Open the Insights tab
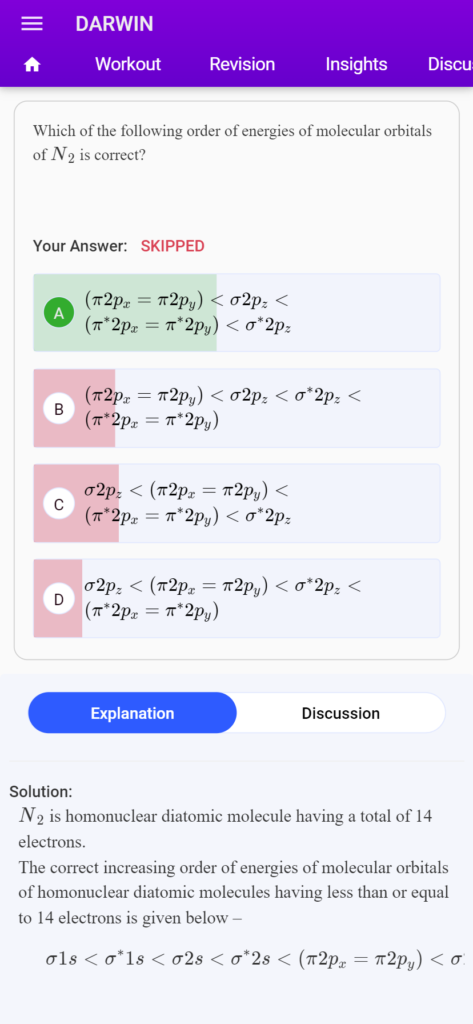 tap(356, 64)
